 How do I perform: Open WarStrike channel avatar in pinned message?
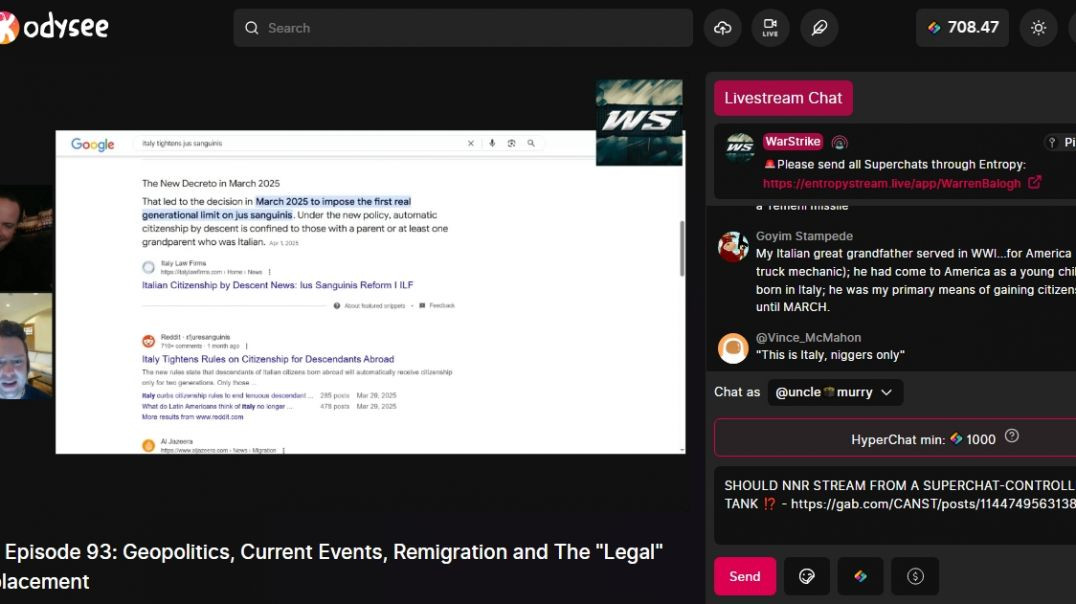coord(740,147)
